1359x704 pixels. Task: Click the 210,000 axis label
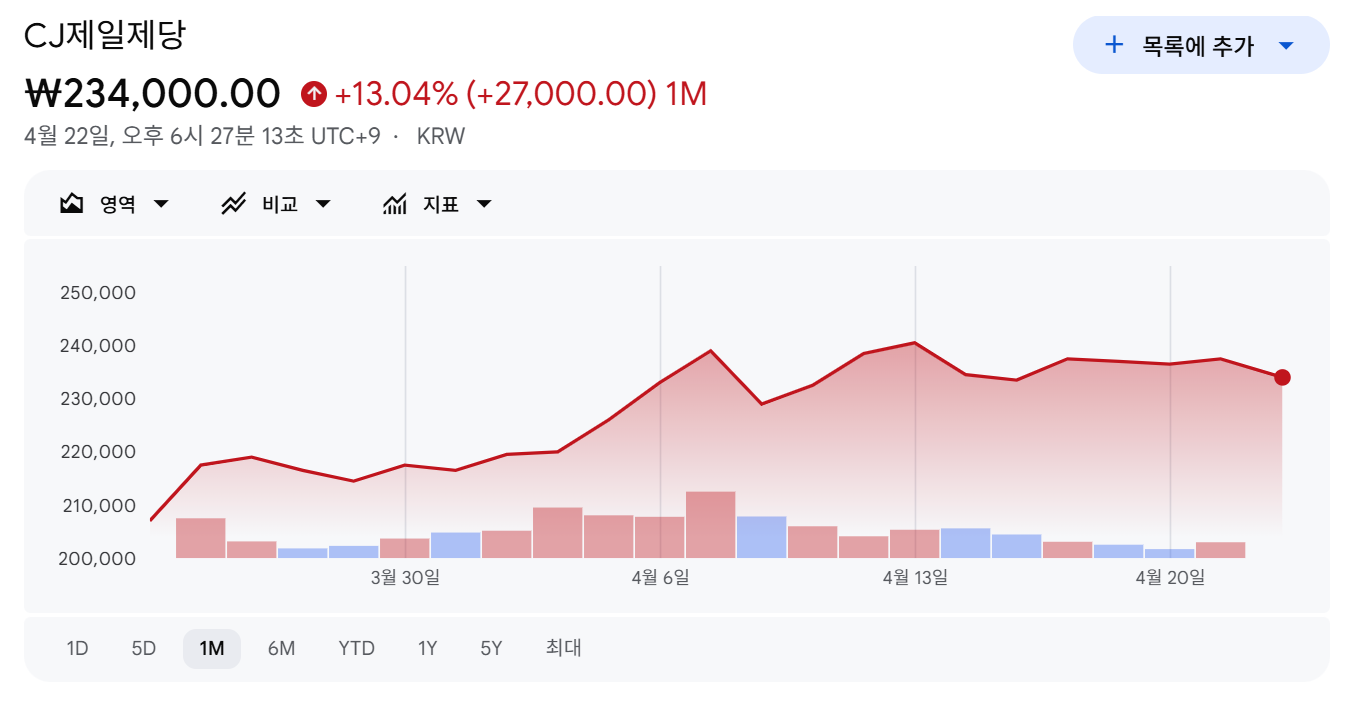coord(99,505)
